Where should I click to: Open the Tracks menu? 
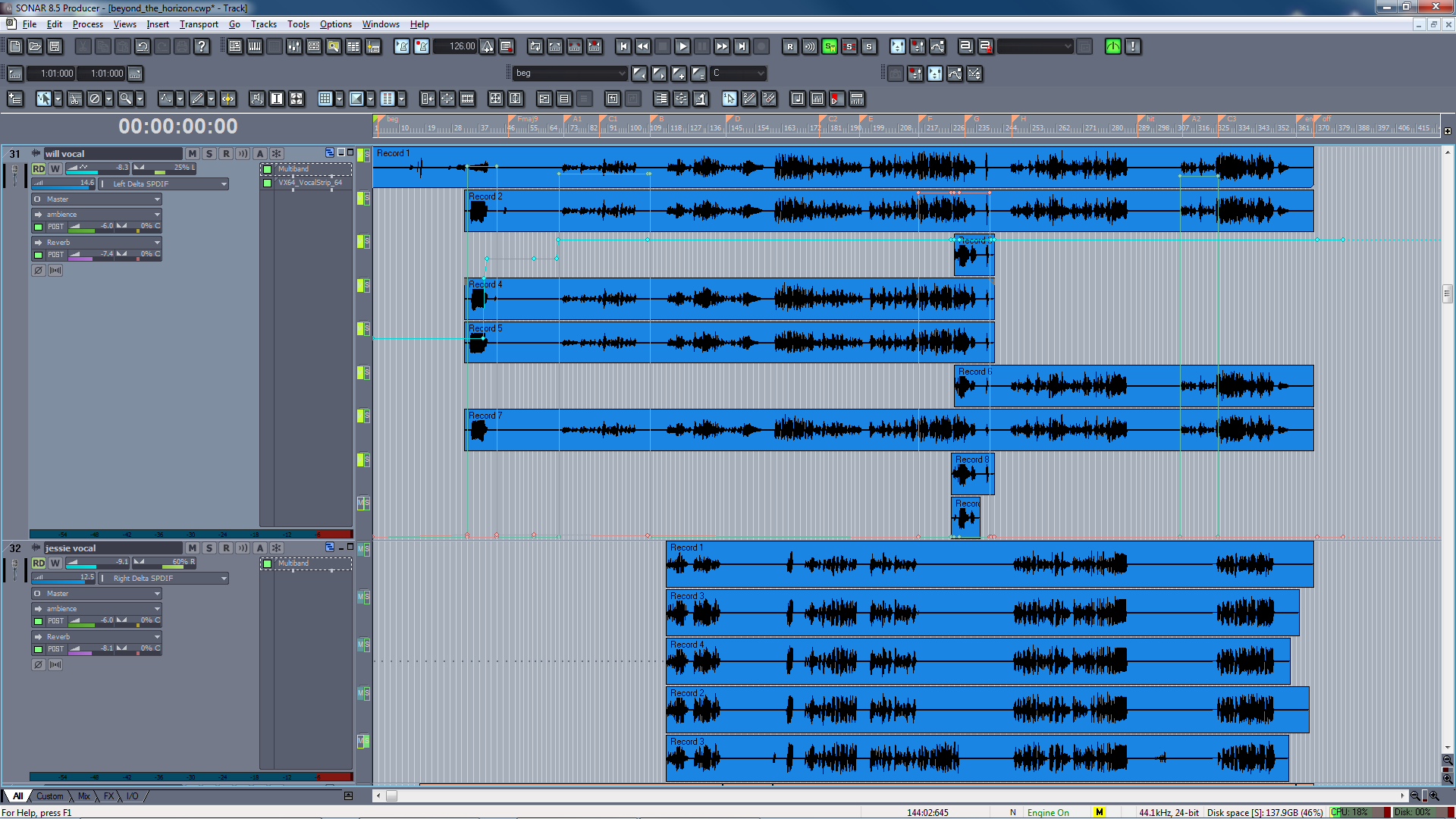(264, 24)
